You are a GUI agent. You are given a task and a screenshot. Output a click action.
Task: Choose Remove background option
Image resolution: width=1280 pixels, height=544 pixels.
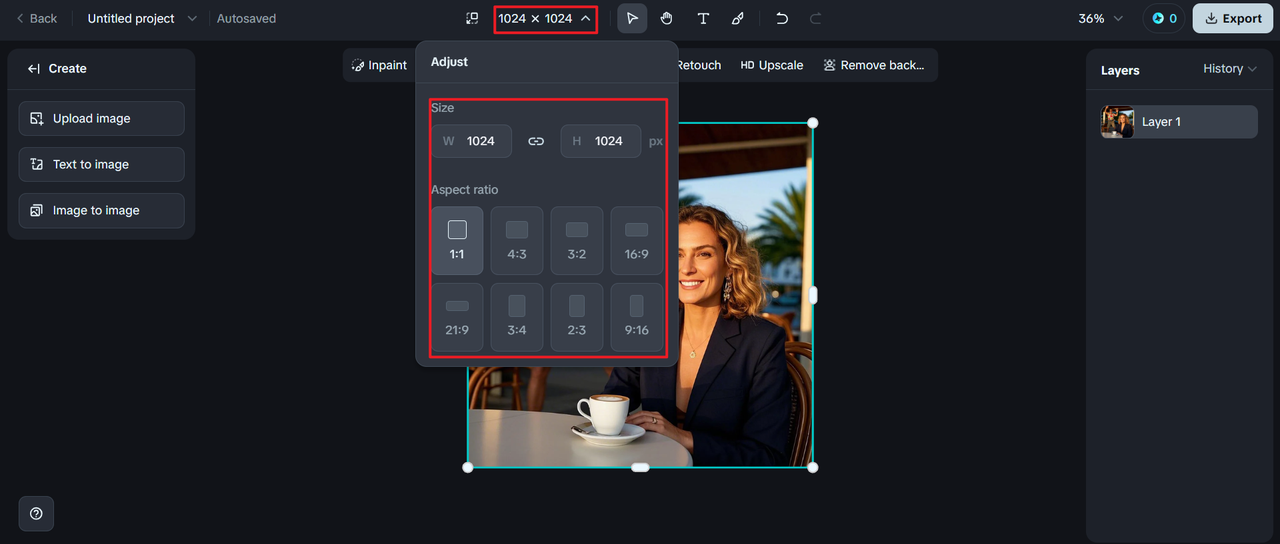874,65
